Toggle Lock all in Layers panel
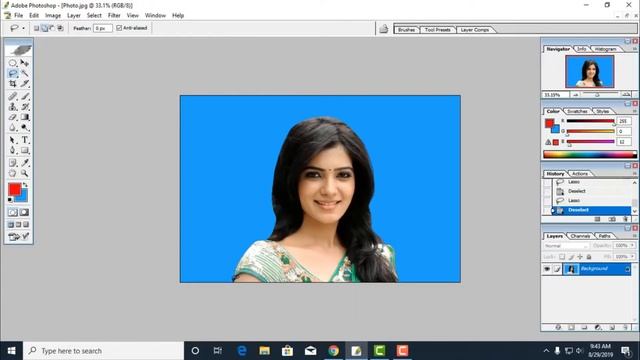The height and width of the screenshot is (360, 640). click(589, 257)
